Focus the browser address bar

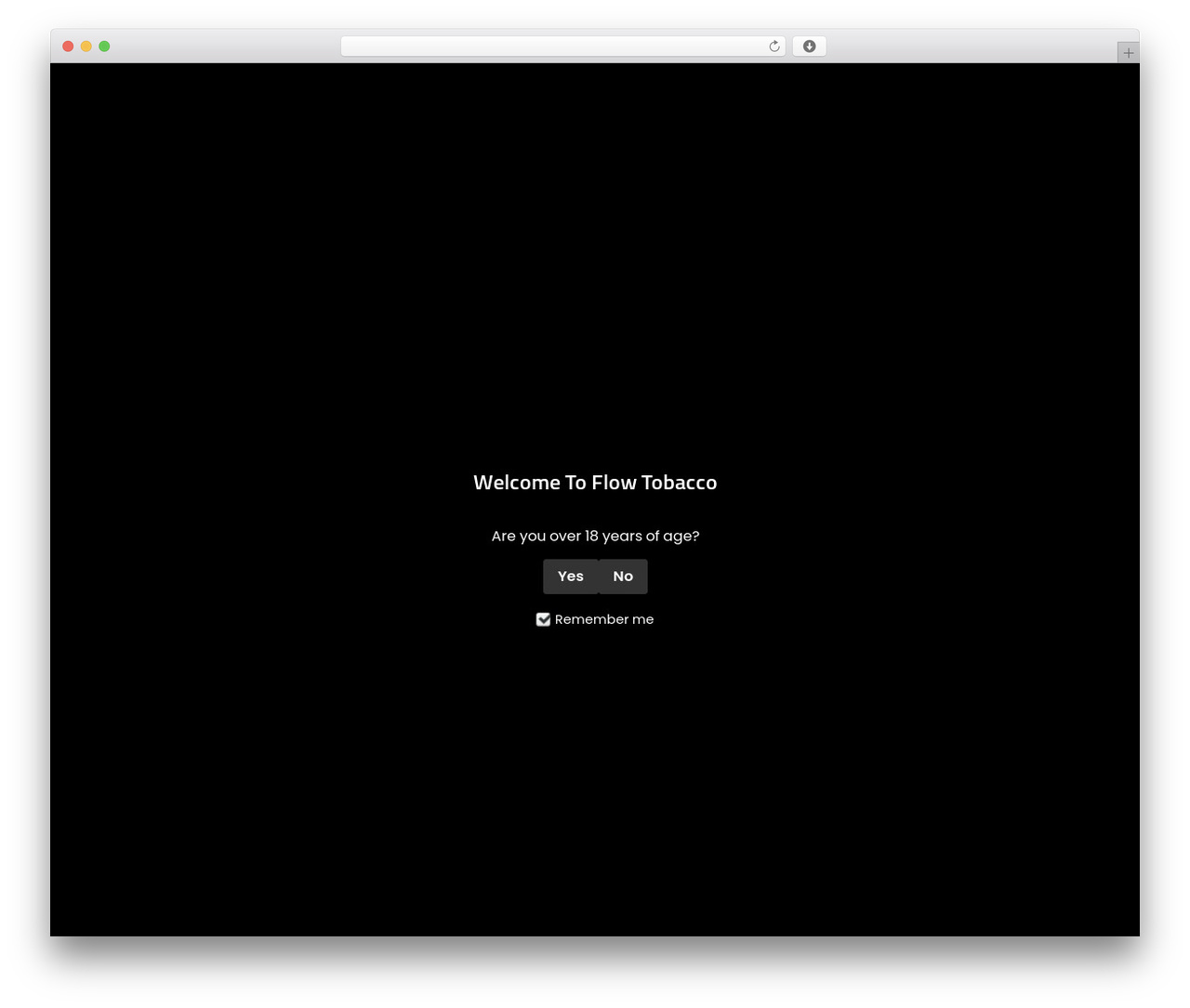point(563,46)
